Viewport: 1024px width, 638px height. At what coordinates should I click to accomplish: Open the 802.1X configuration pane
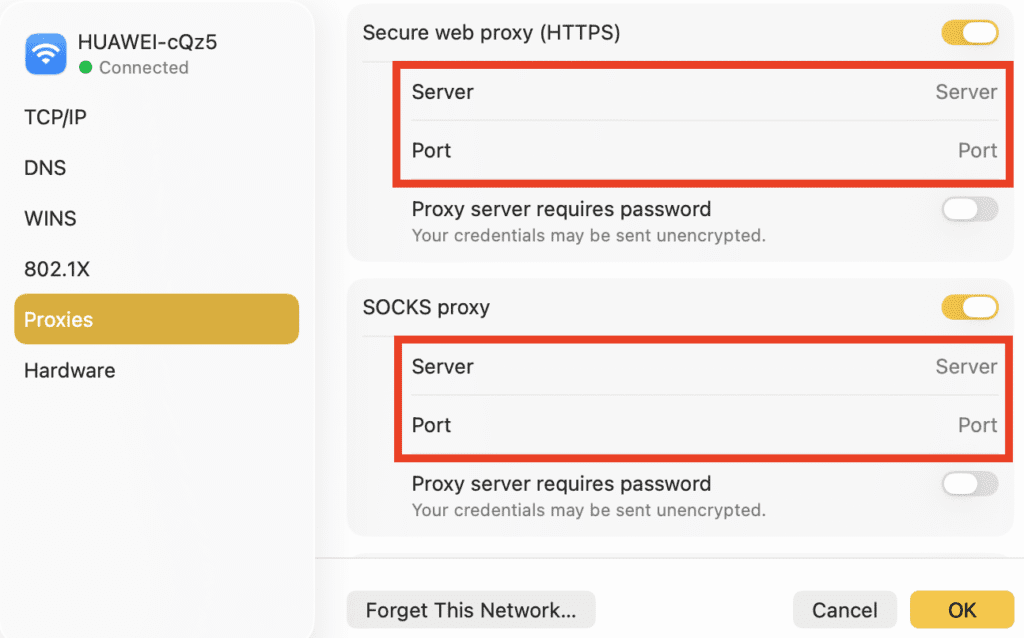[x=54, y=269]
